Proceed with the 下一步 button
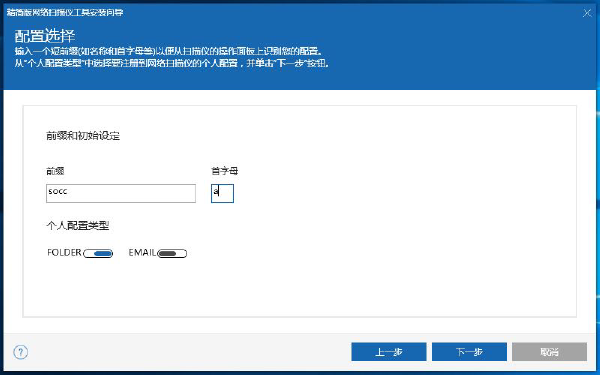The height and width of the screenshot is (375, 600). (x=470, y=352)
